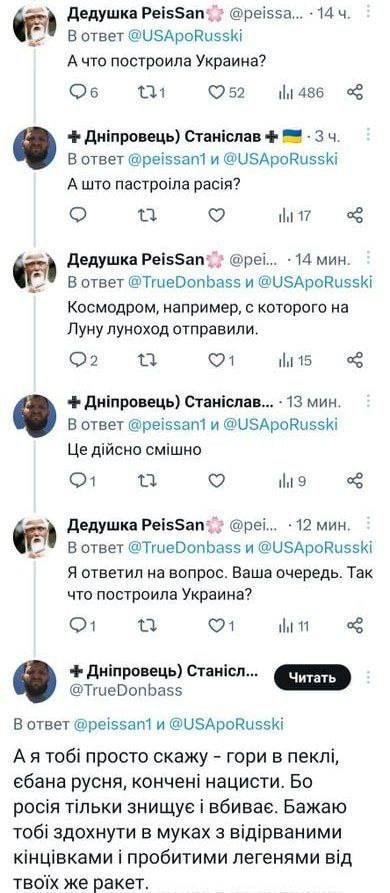Like the Космодром tweet with 1 like

click(221, 361)
